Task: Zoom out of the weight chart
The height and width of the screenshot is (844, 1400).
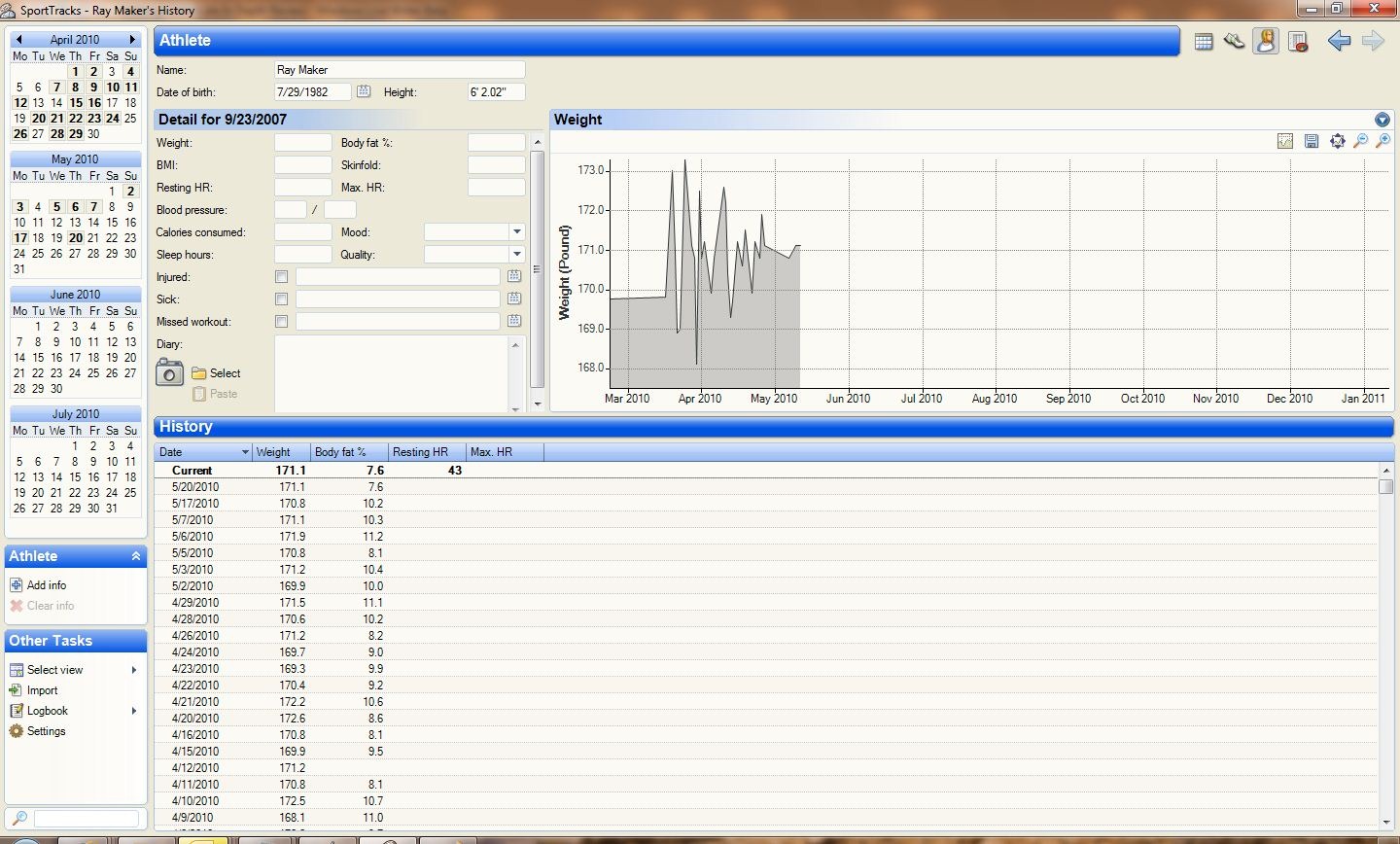Action: point(1361,141)
